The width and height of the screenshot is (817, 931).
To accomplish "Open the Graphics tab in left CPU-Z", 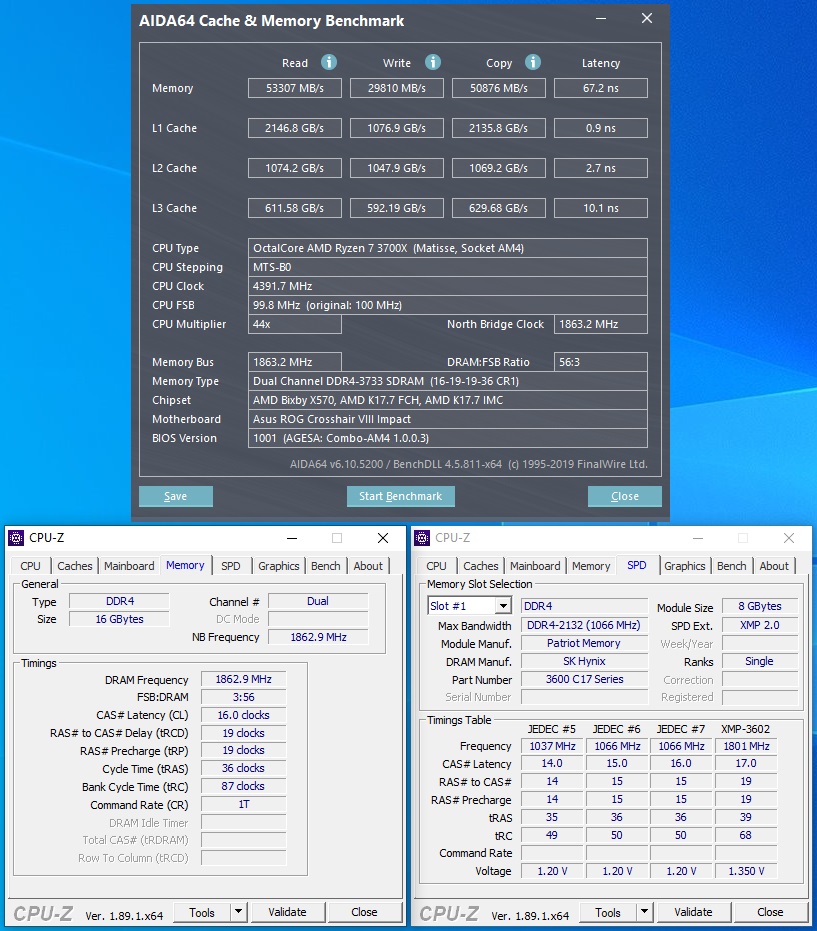I will [x=278, y=566].
